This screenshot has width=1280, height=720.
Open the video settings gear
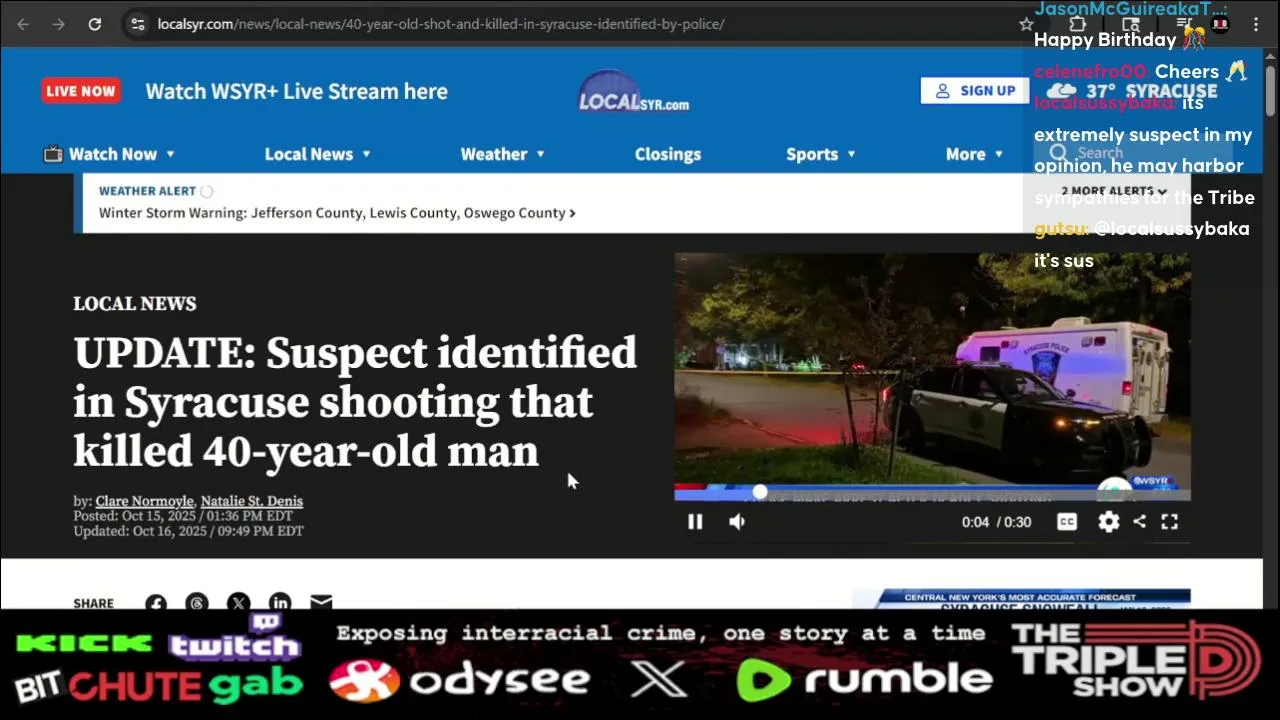(x=1109, y=522)
